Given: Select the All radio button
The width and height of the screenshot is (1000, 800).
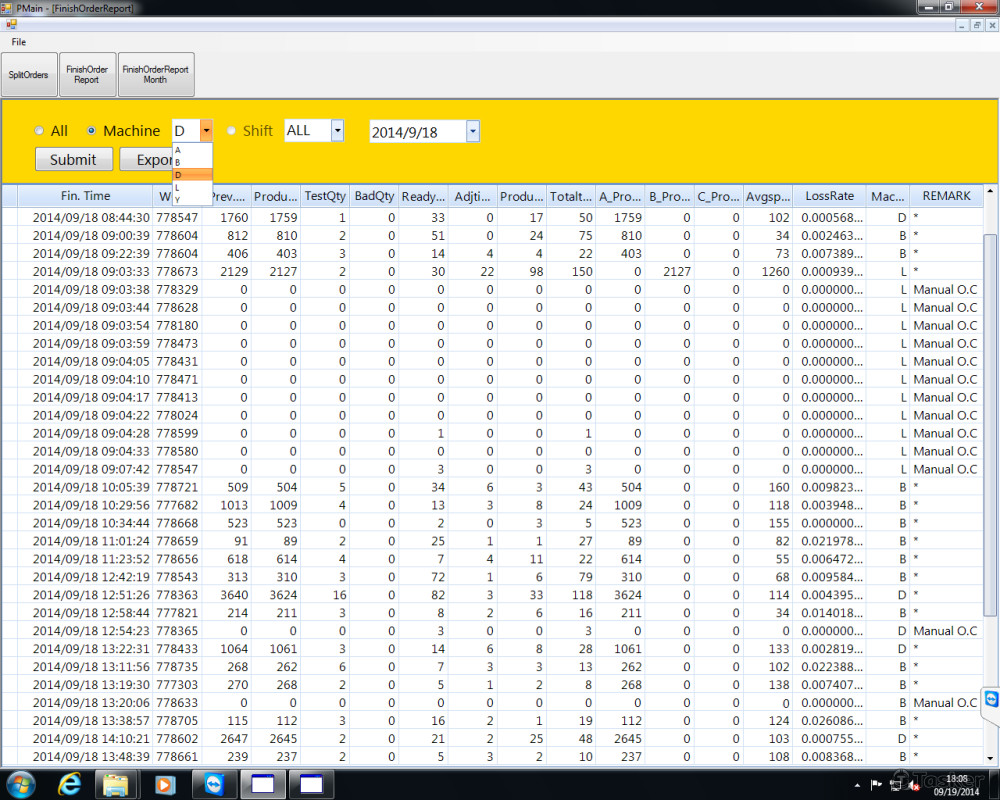Looking at the screenshot, I should (x=39, y=131).
